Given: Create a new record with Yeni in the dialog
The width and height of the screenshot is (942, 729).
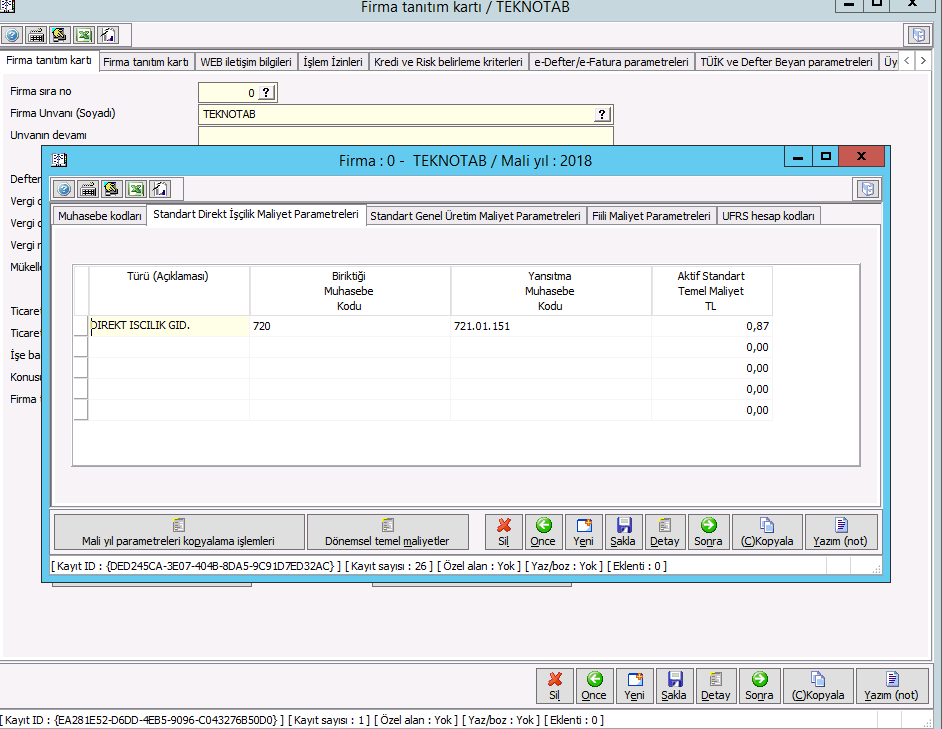Looking at the screenshot, I should tap(584, 532).
